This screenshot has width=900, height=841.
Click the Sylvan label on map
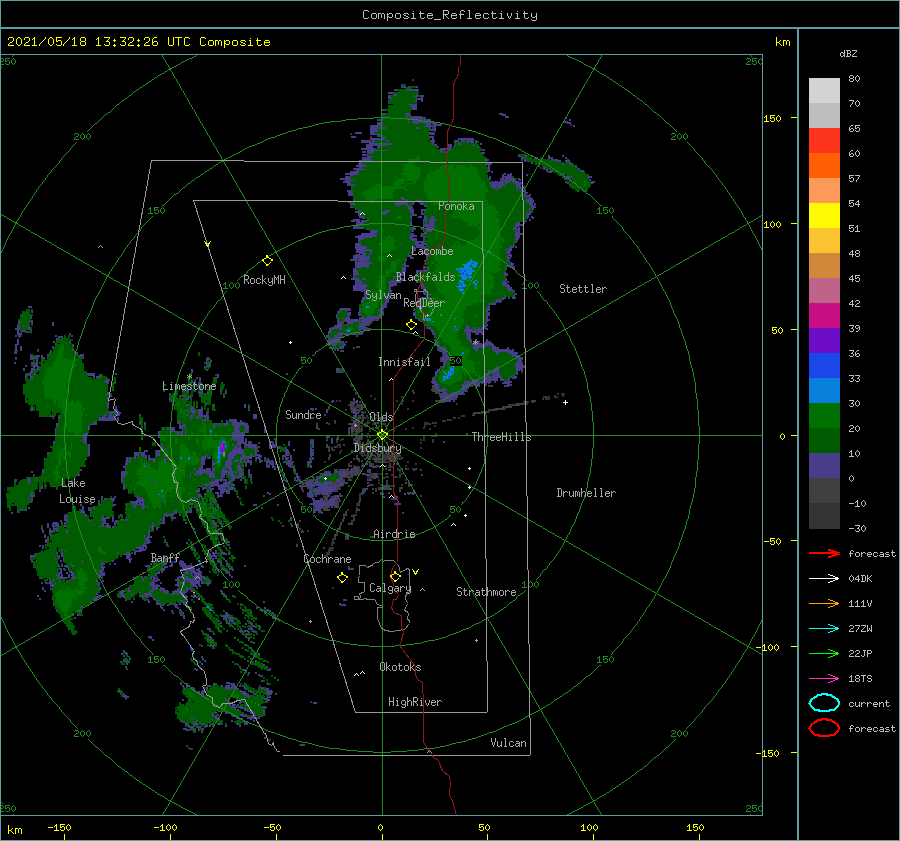pyautogui.click(x=383, y=296)
